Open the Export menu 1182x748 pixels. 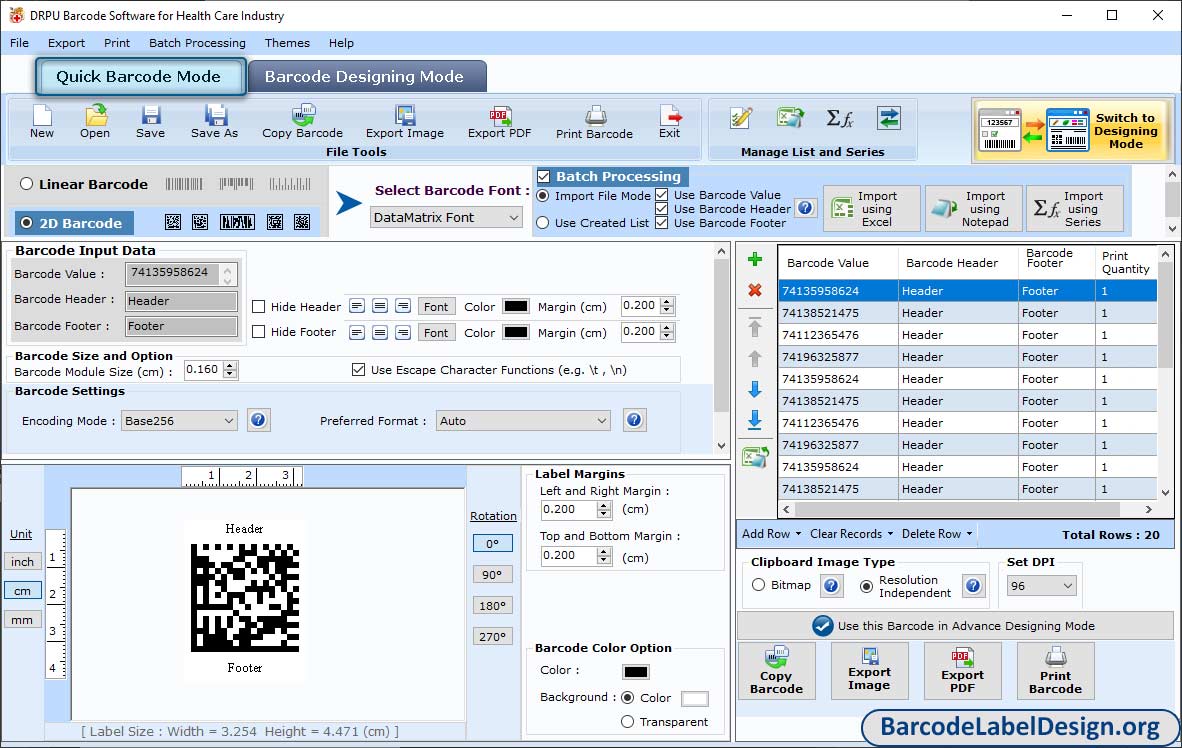click(66, 43)
